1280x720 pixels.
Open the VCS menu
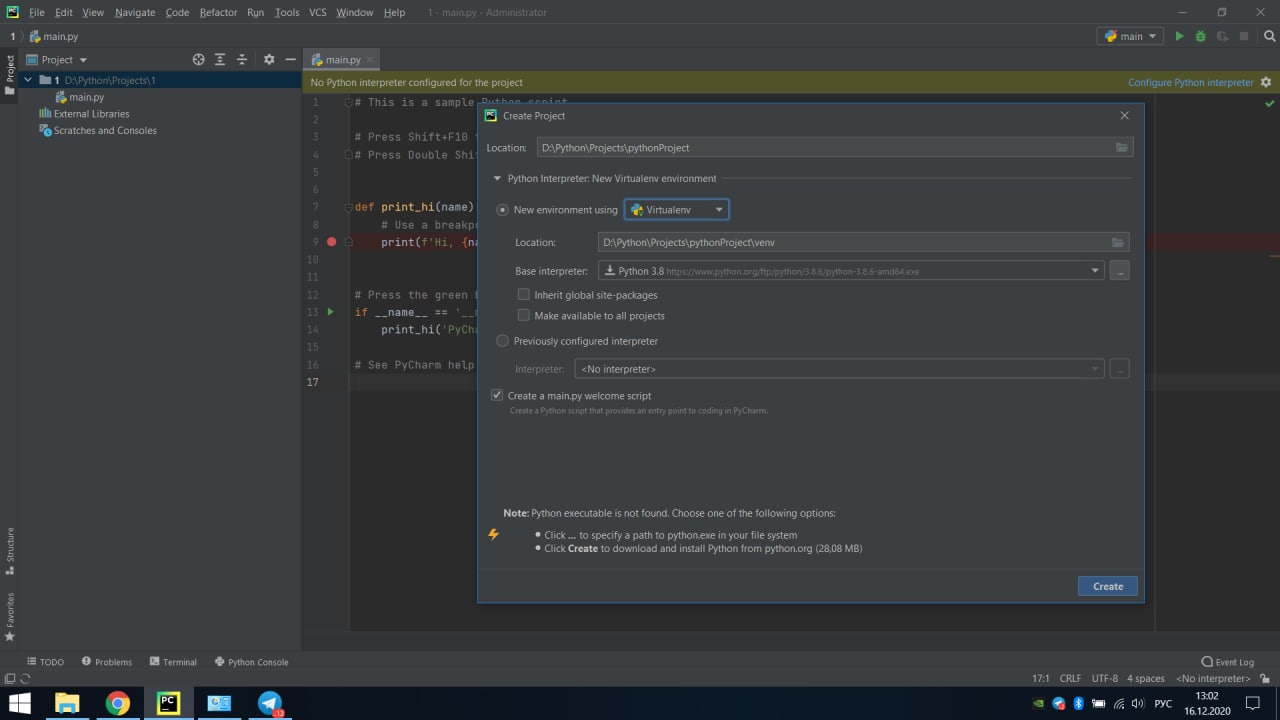click(x=318, y=12)
